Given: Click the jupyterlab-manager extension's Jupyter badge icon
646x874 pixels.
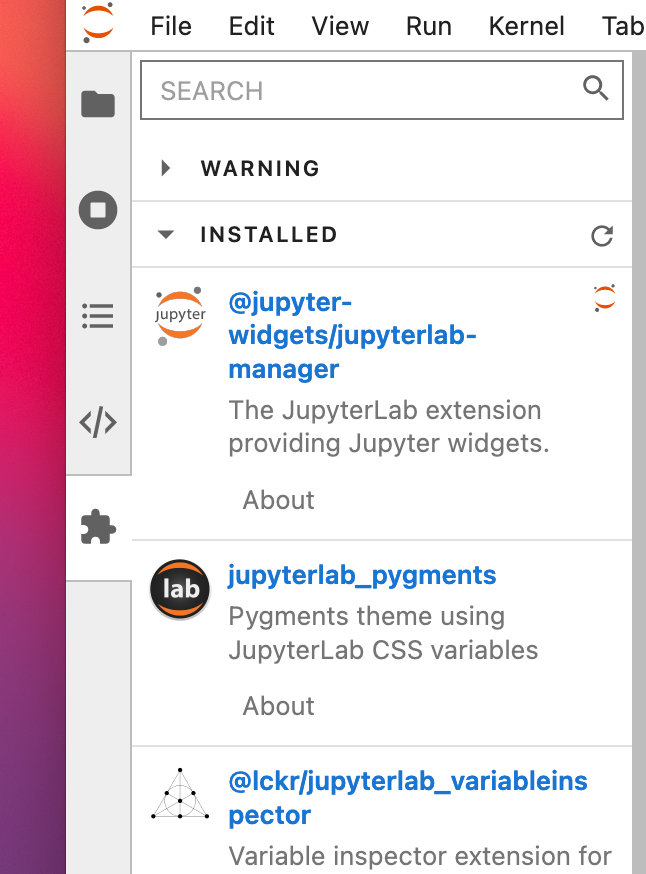Looking at the screenshot, I should coord(604,297).
